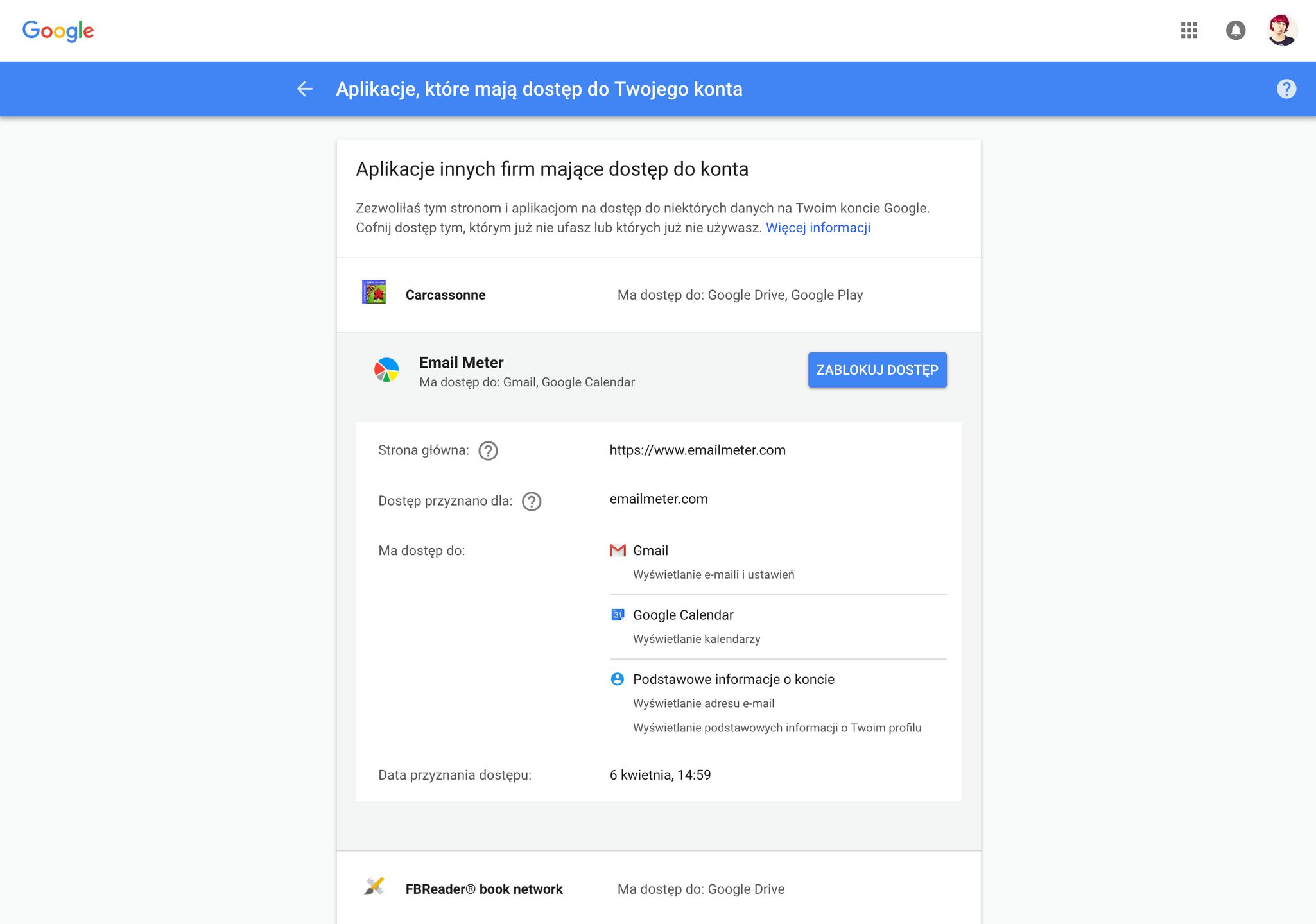The width and height of the screenshot is (1316, 924).
Task: Open the Więcej informacji link
Action: [x=818, y=228]
